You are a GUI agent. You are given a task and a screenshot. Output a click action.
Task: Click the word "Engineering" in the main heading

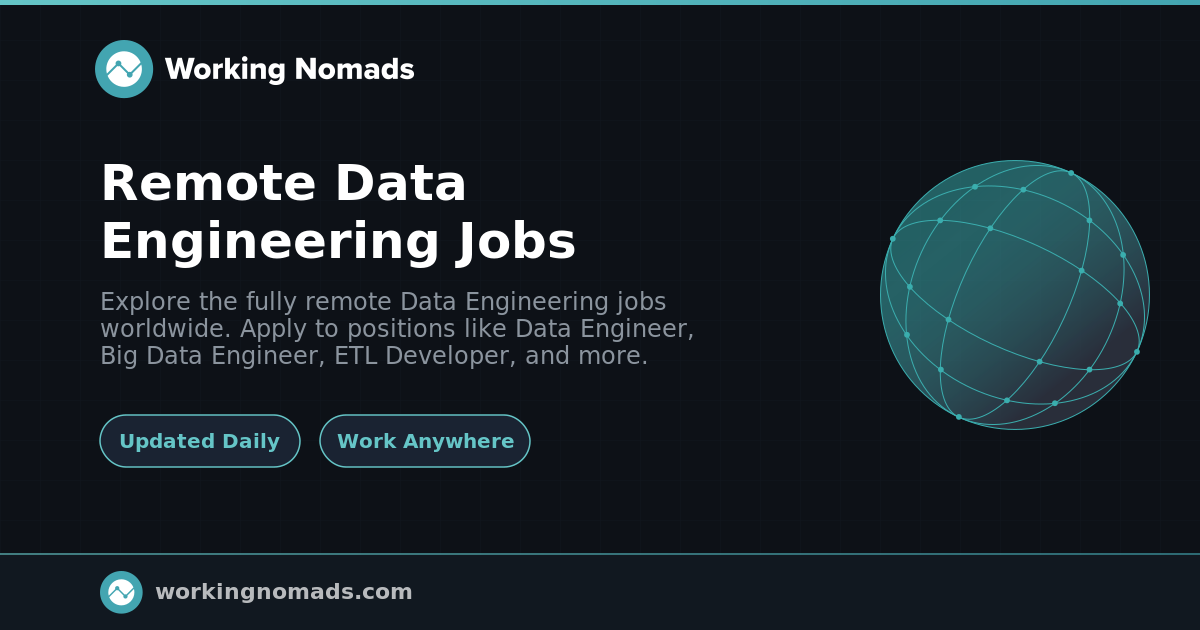pyautogui.click(x=270, y=242)
